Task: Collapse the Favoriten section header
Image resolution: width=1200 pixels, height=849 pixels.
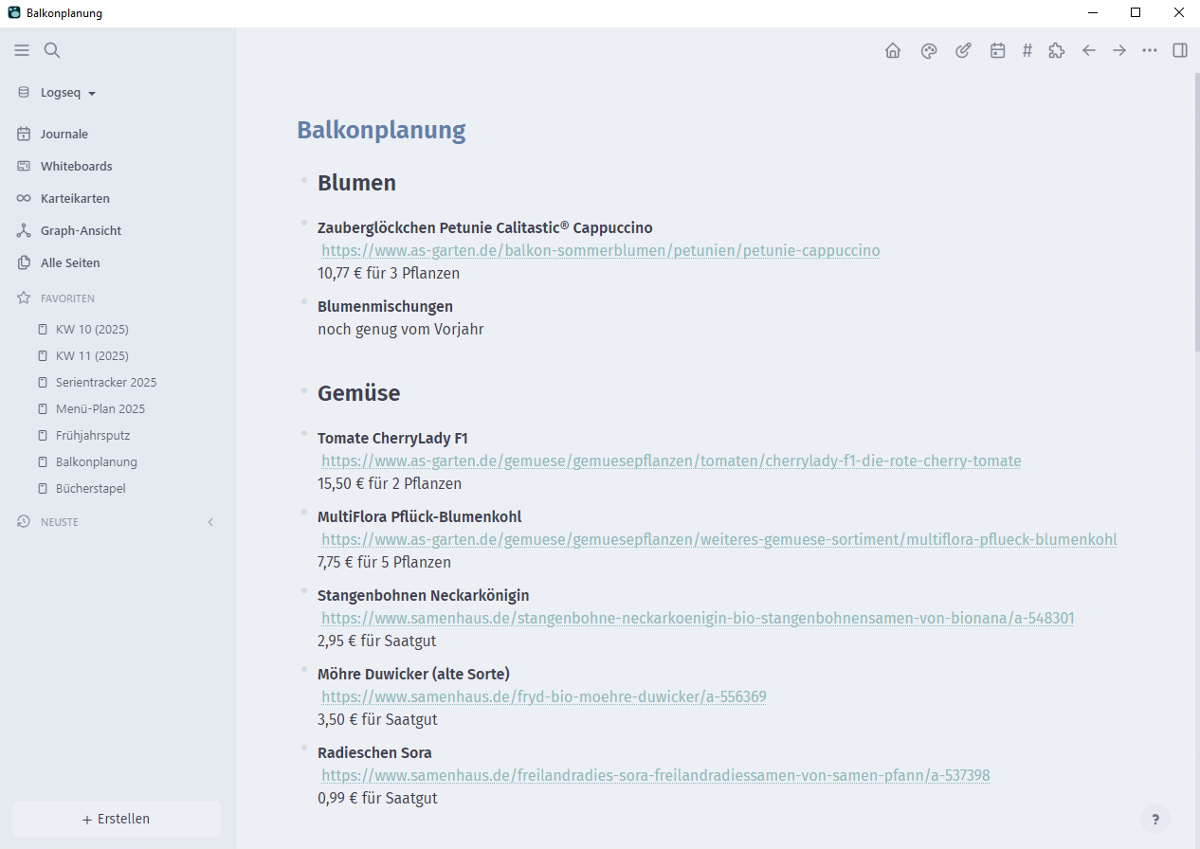Action: click(x=68, y=298)
